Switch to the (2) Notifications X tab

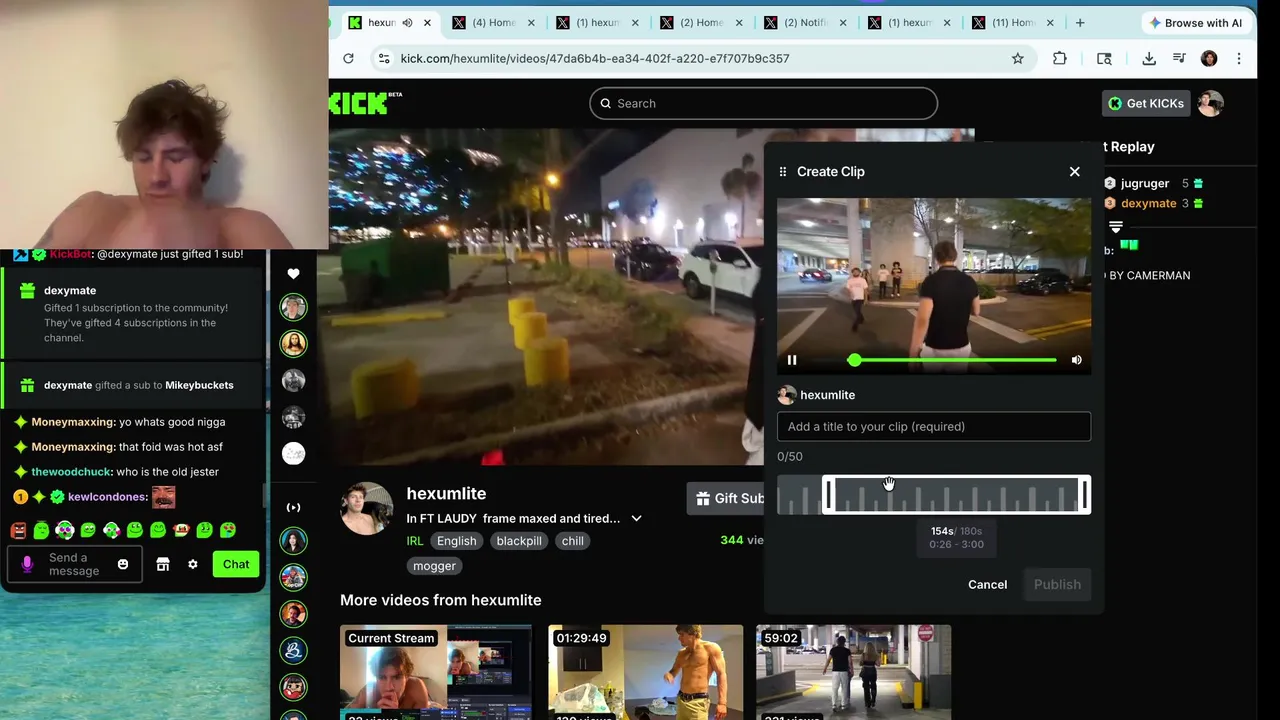tap(805, 22)
